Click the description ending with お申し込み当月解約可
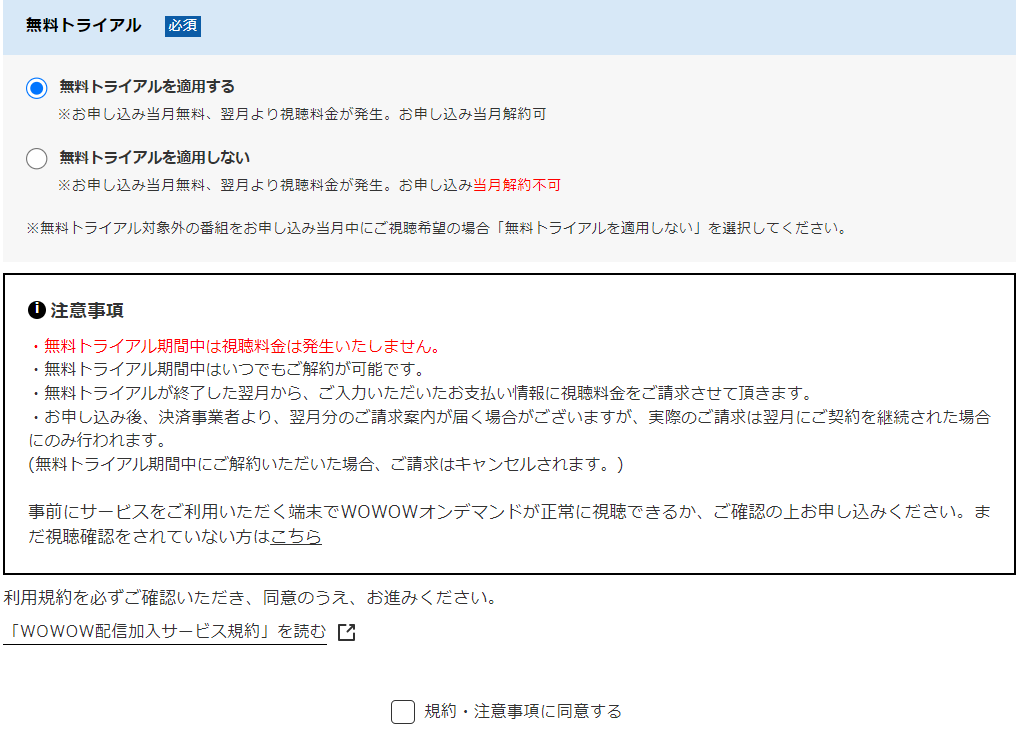 (301, 114)
